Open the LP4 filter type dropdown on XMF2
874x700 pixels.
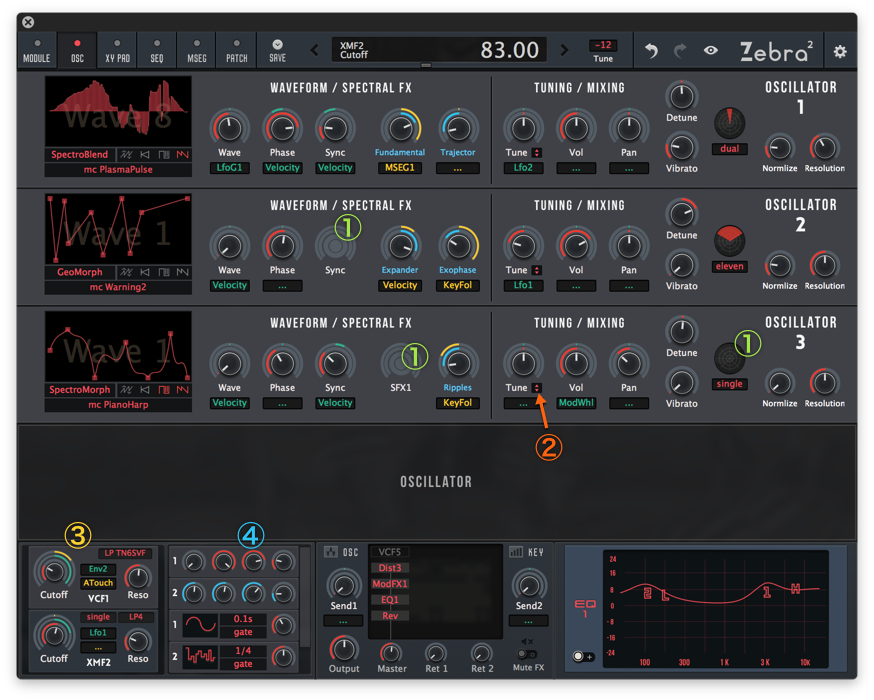pos(136,617)
